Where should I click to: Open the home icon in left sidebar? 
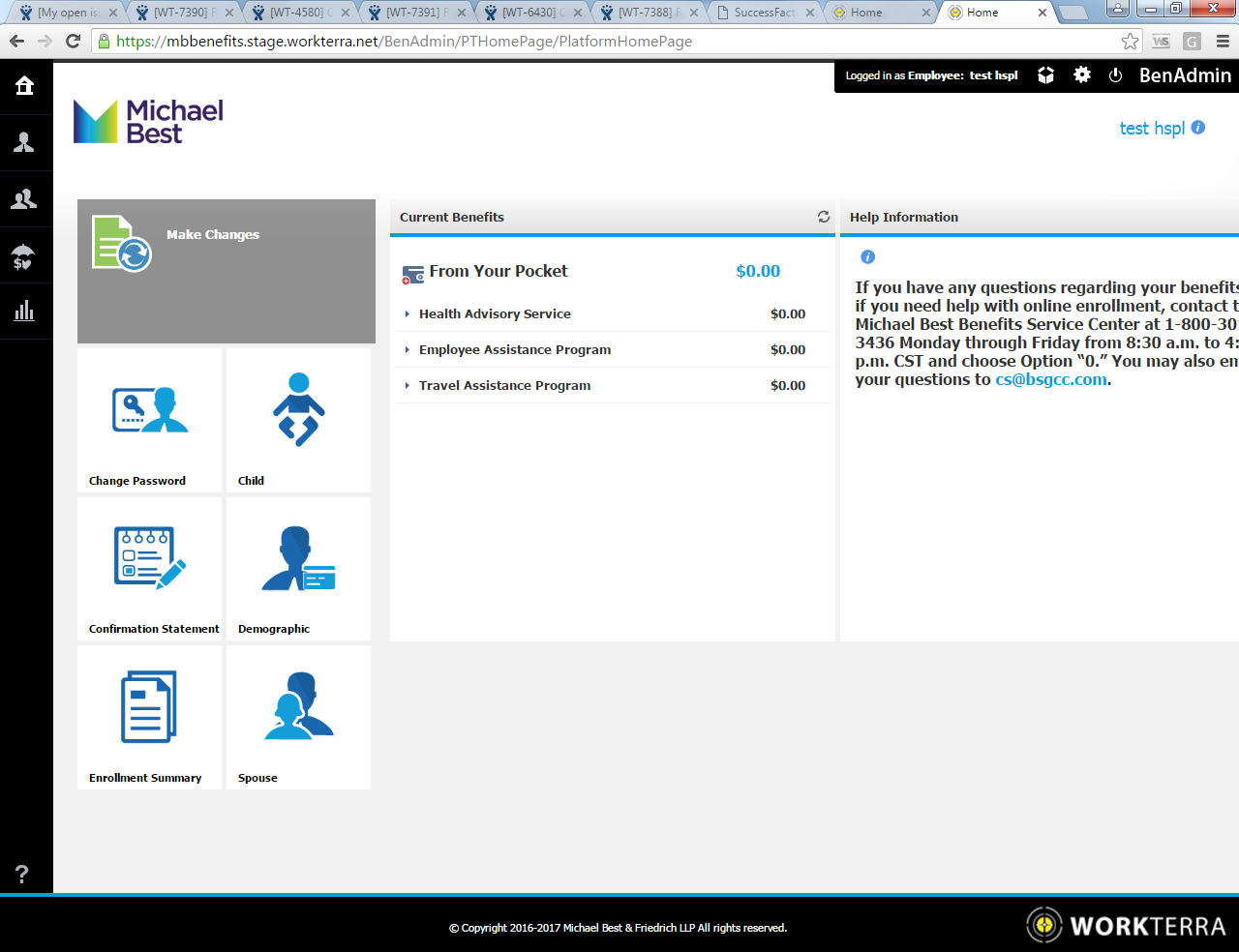[x=24, y=85]
